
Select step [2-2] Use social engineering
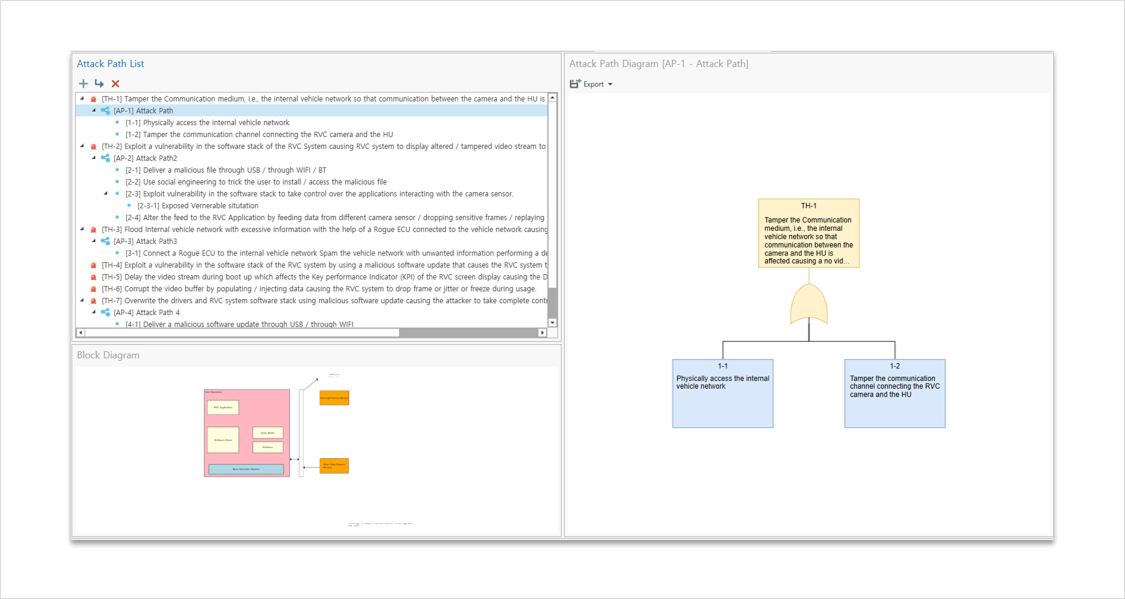pyautogui.click(x=256, y=181)
